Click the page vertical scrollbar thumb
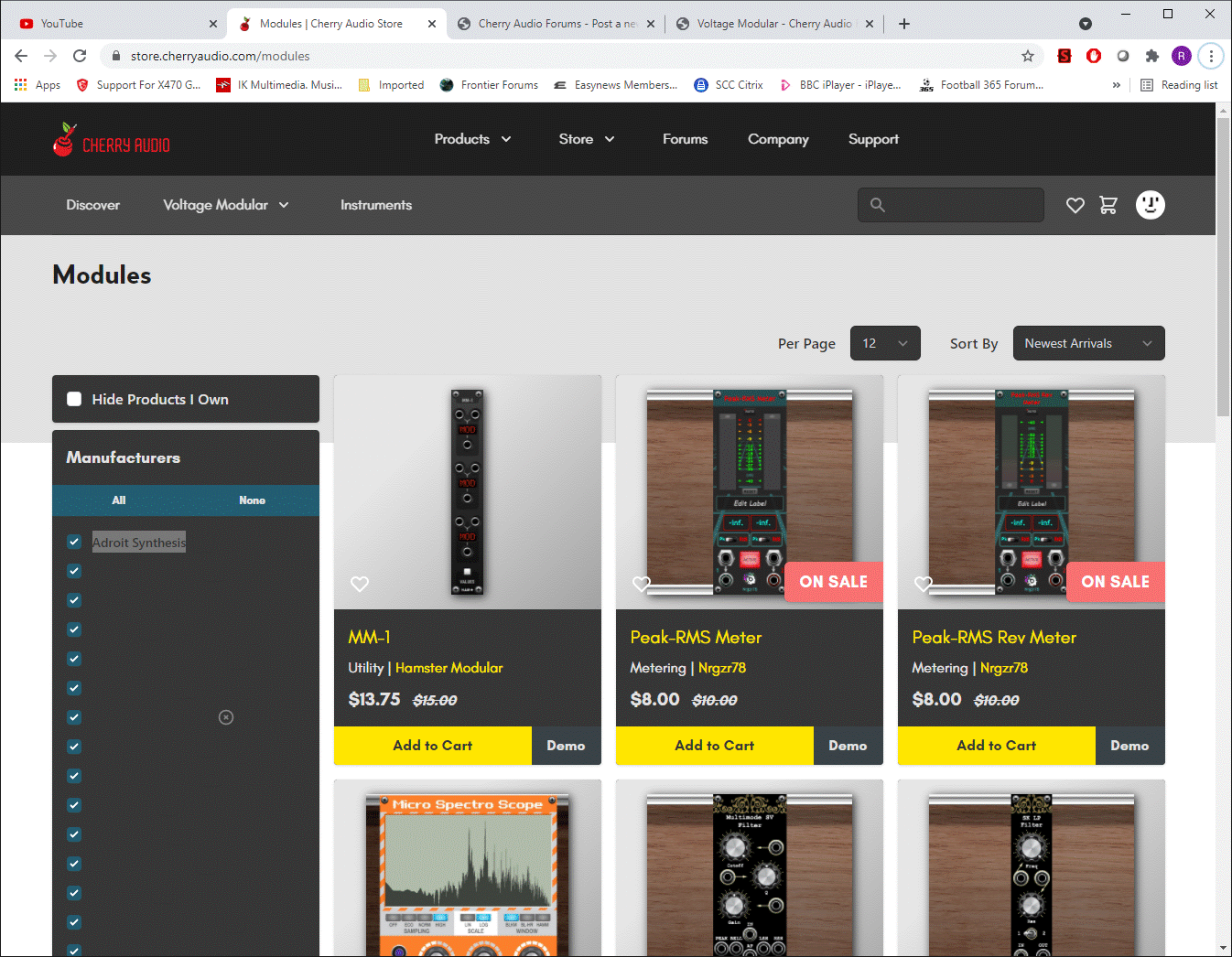This screenshot has height=957, width=1232. coord(1224,267)
